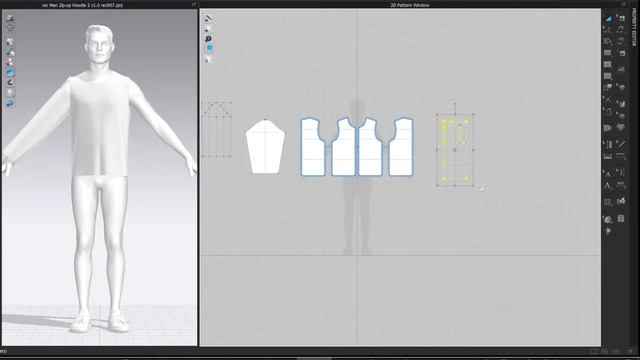Toggle the blue highlighted icon in 2D window toolbar
The image size is (640, 360).
tap(209, 49)
